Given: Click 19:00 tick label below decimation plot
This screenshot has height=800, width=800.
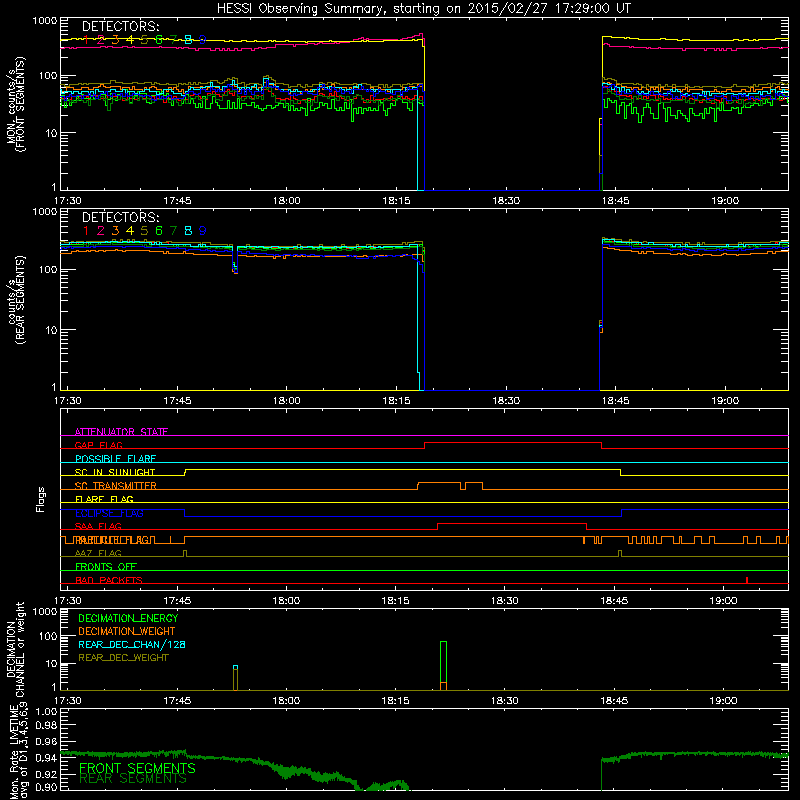Looking at the screenshot, I should point(723,701).
